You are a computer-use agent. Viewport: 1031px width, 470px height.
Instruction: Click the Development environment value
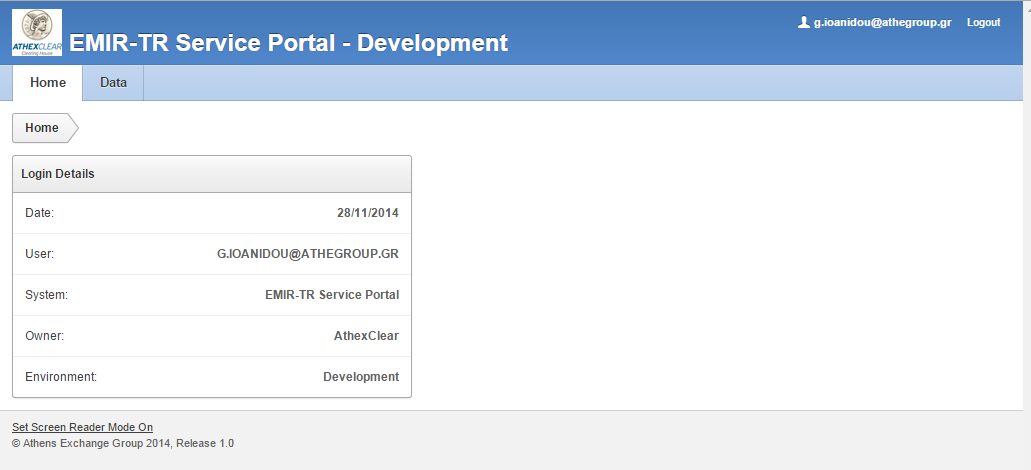361,377
